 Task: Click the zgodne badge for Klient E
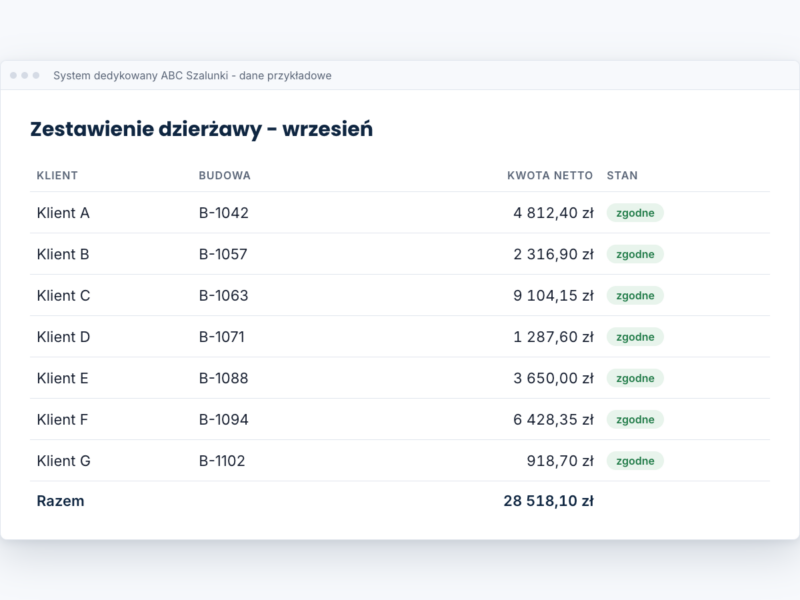[635, 378]
